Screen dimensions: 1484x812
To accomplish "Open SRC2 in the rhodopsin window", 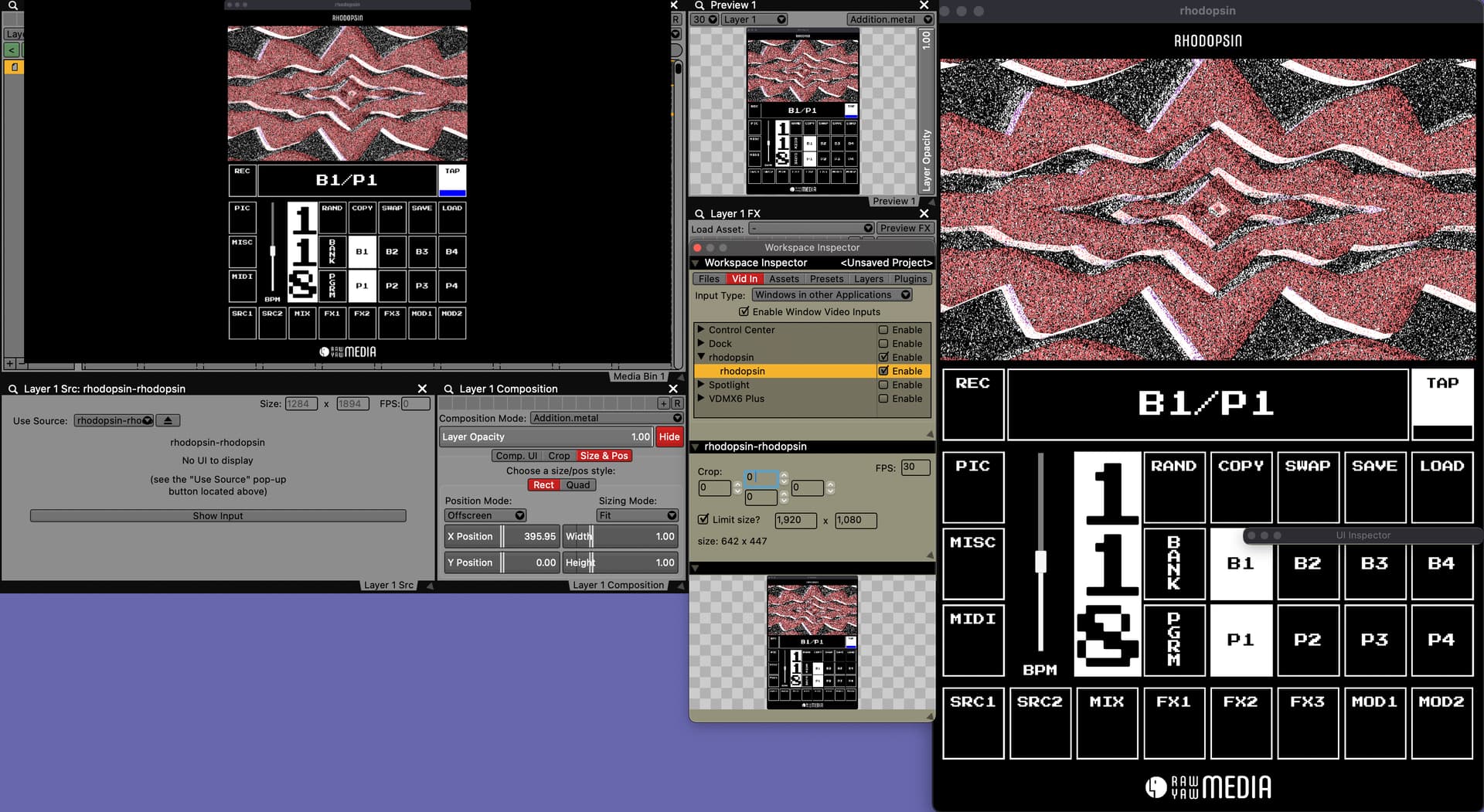I will coord(1040,723).
